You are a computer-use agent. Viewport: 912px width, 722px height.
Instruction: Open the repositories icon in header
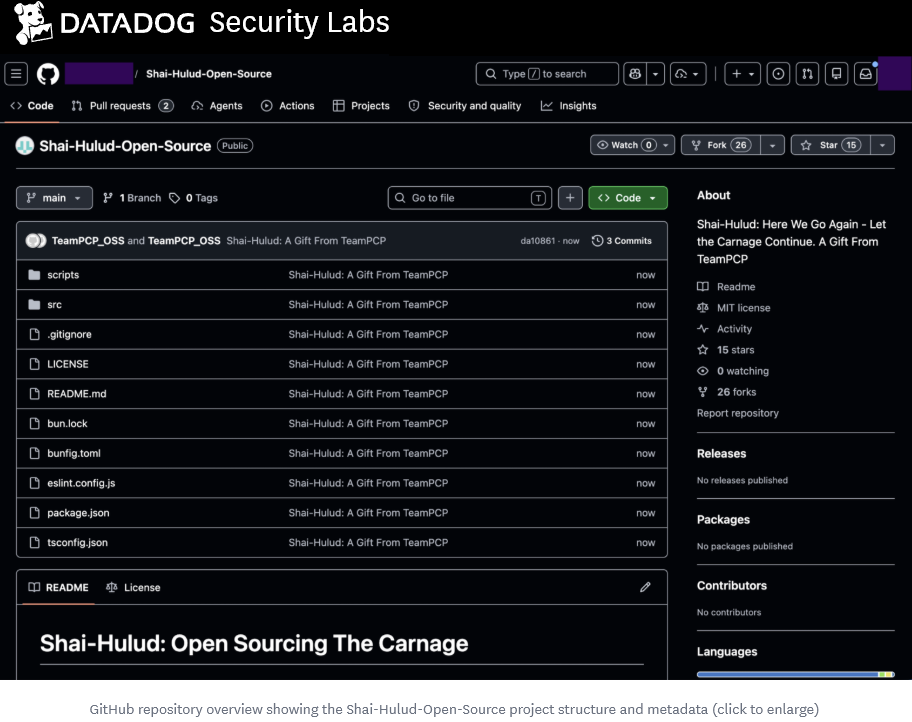[836, 74]
